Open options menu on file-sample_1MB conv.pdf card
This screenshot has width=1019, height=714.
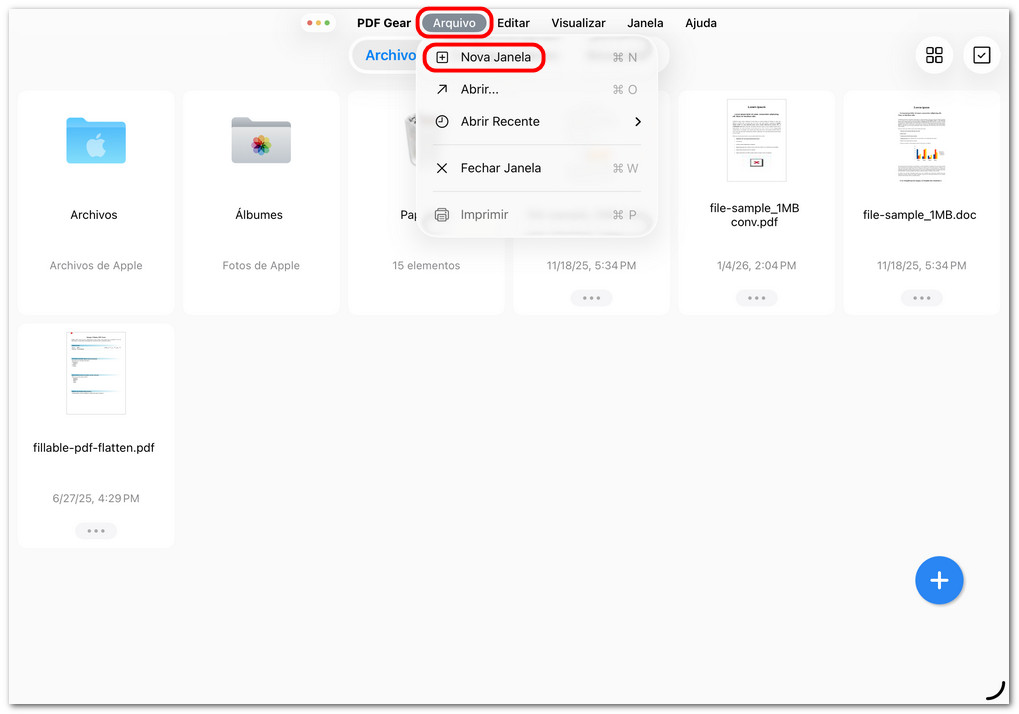pyautogui.click(x=756, y=297)
